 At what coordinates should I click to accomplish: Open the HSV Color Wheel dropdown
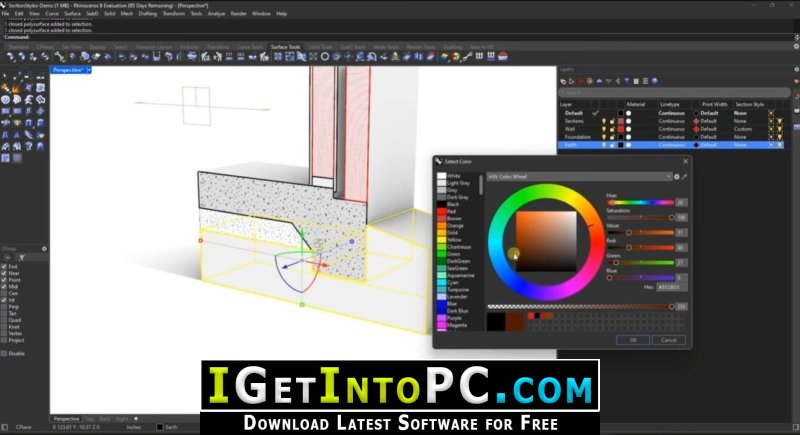[x=579, y=177]
